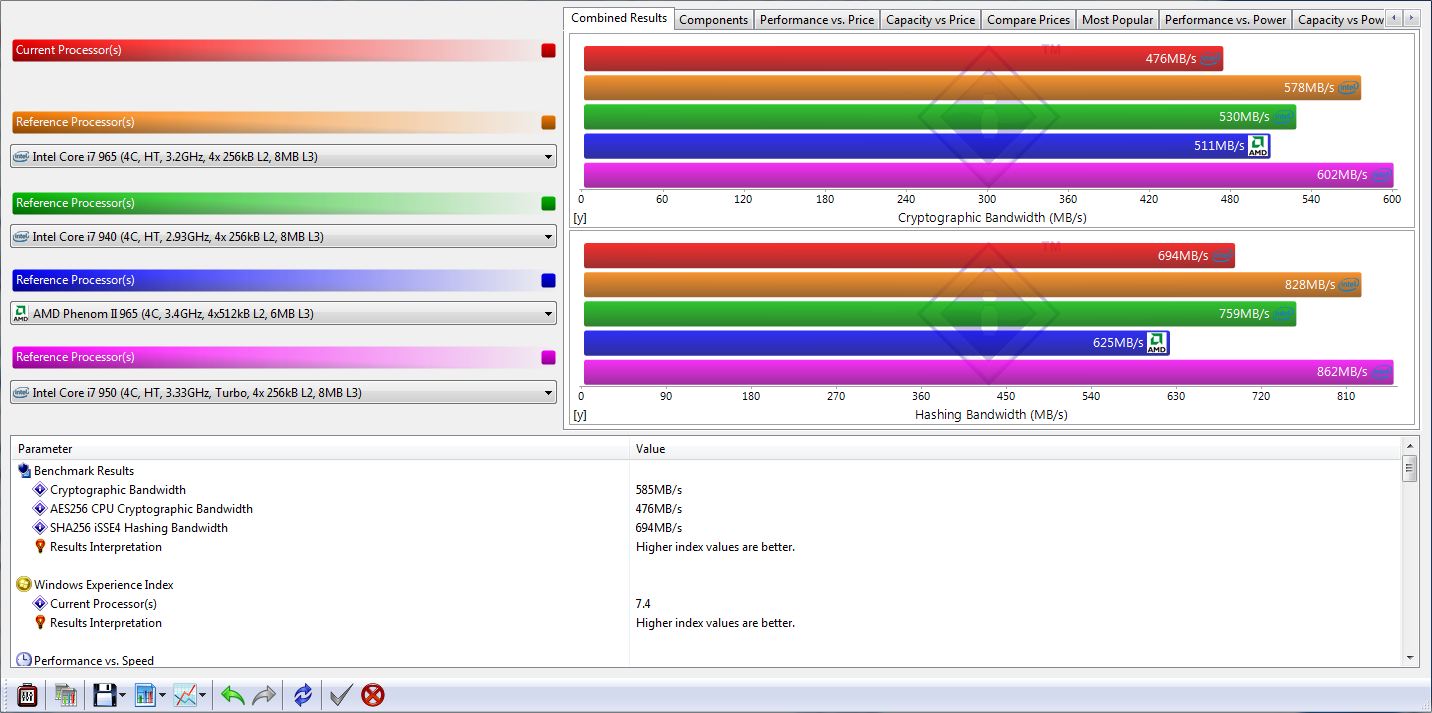Click the floppy disk save icon
The image size is (1432, 713).
(x=104, y=694)
